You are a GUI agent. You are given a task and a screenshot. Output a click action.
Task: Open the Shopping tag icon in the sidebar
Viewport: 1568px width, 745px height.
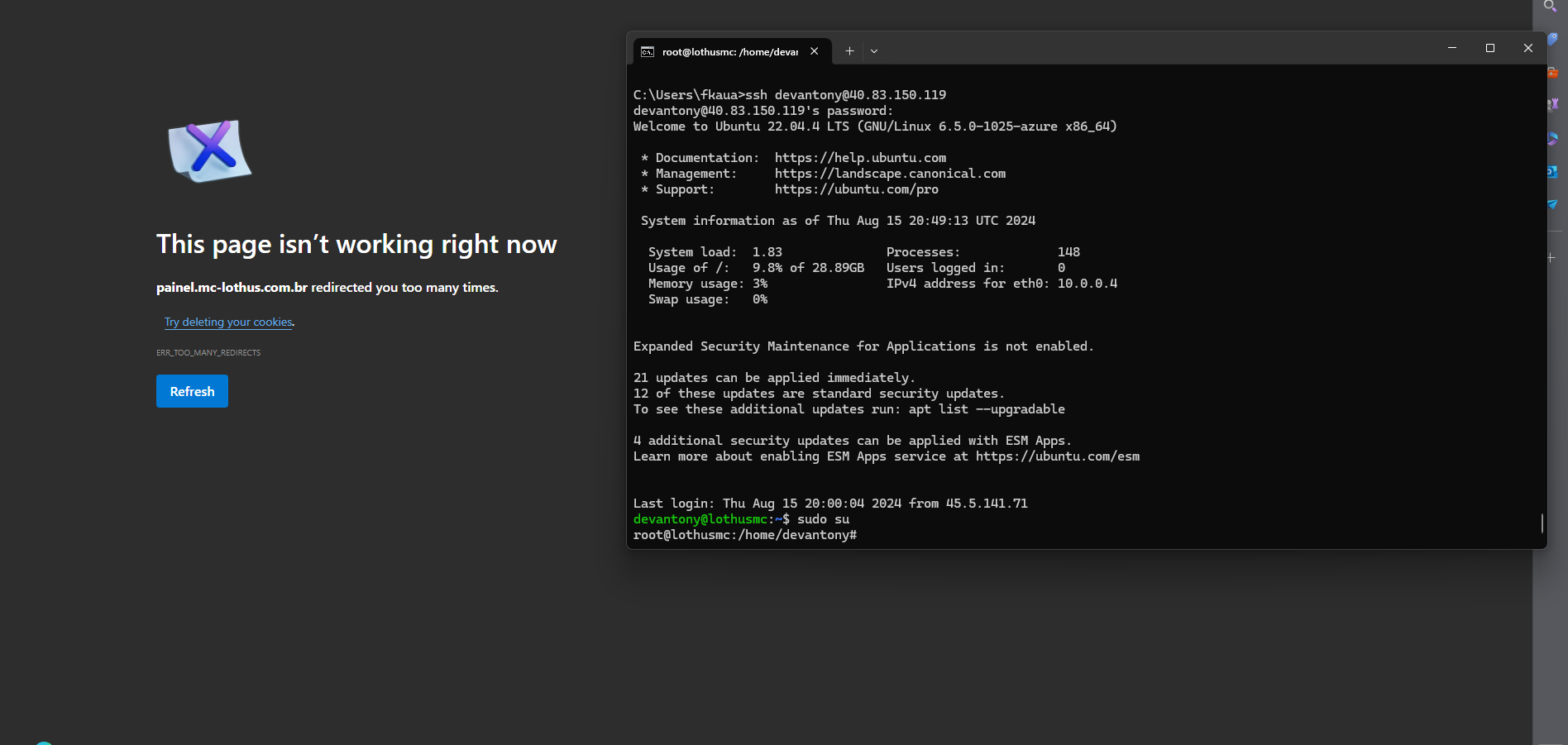[x=1552, y=37]
